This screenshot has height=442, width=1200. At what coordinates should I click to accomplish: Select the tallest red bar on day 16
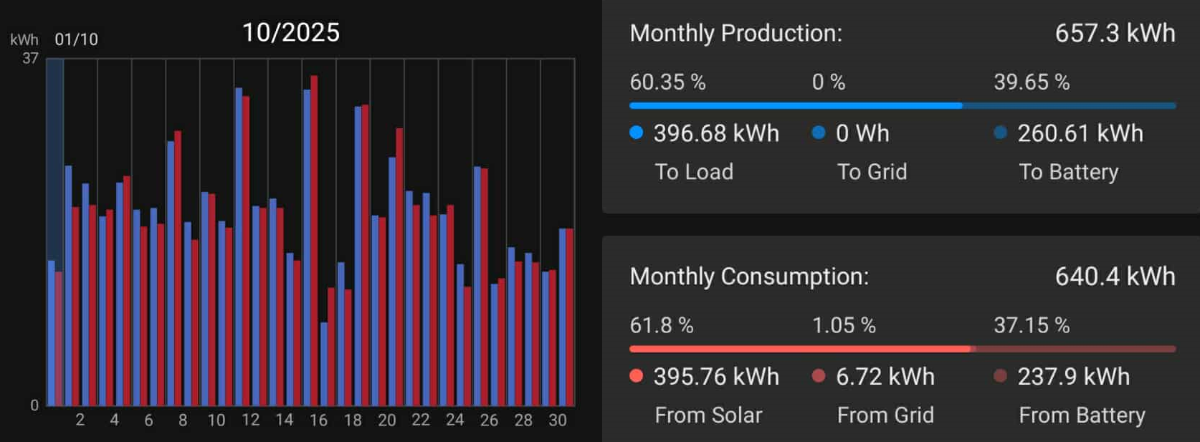click(314, 240)
